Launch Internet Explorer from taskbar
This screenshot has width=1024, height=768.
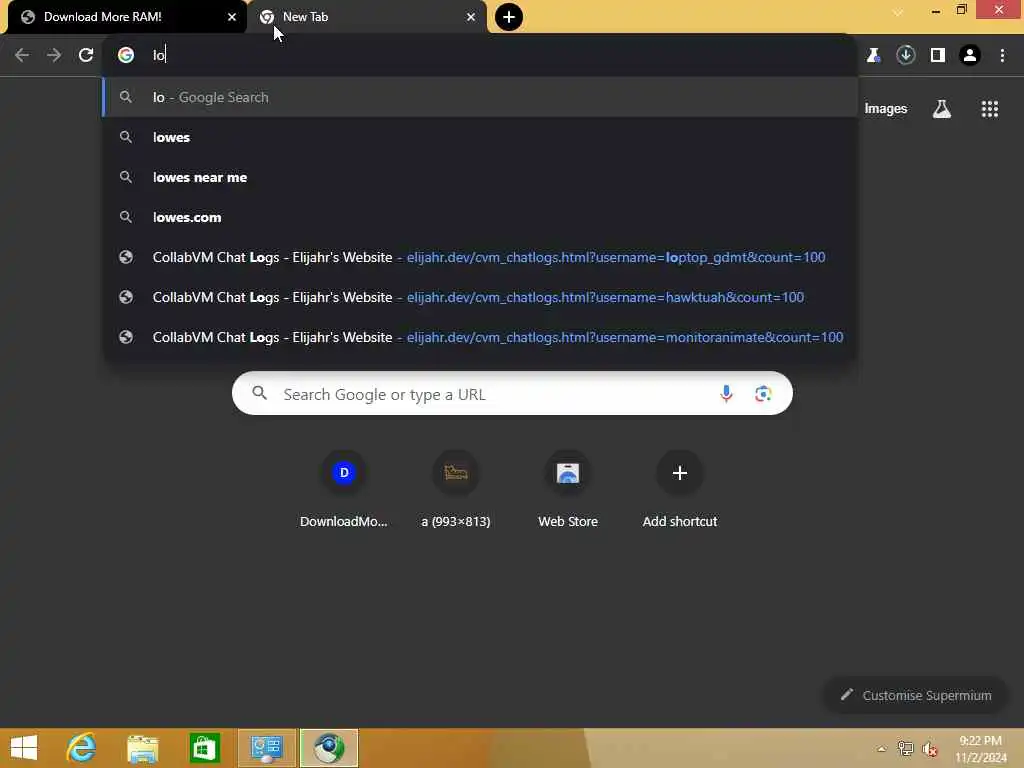click(x=82, y=748)
